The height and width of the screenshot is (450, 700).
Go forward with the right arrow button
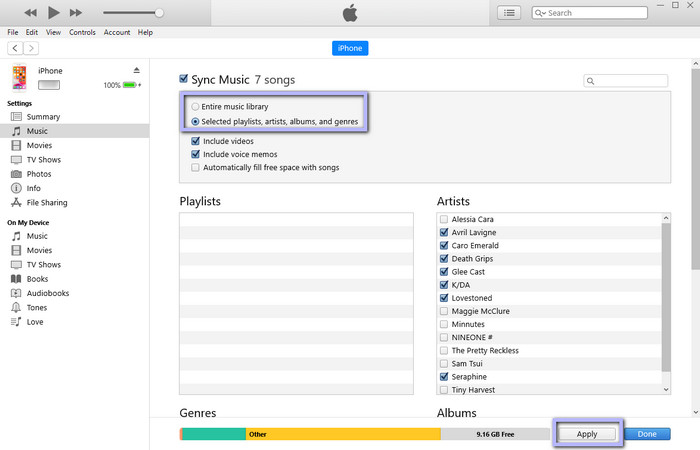tap(31, 48)
